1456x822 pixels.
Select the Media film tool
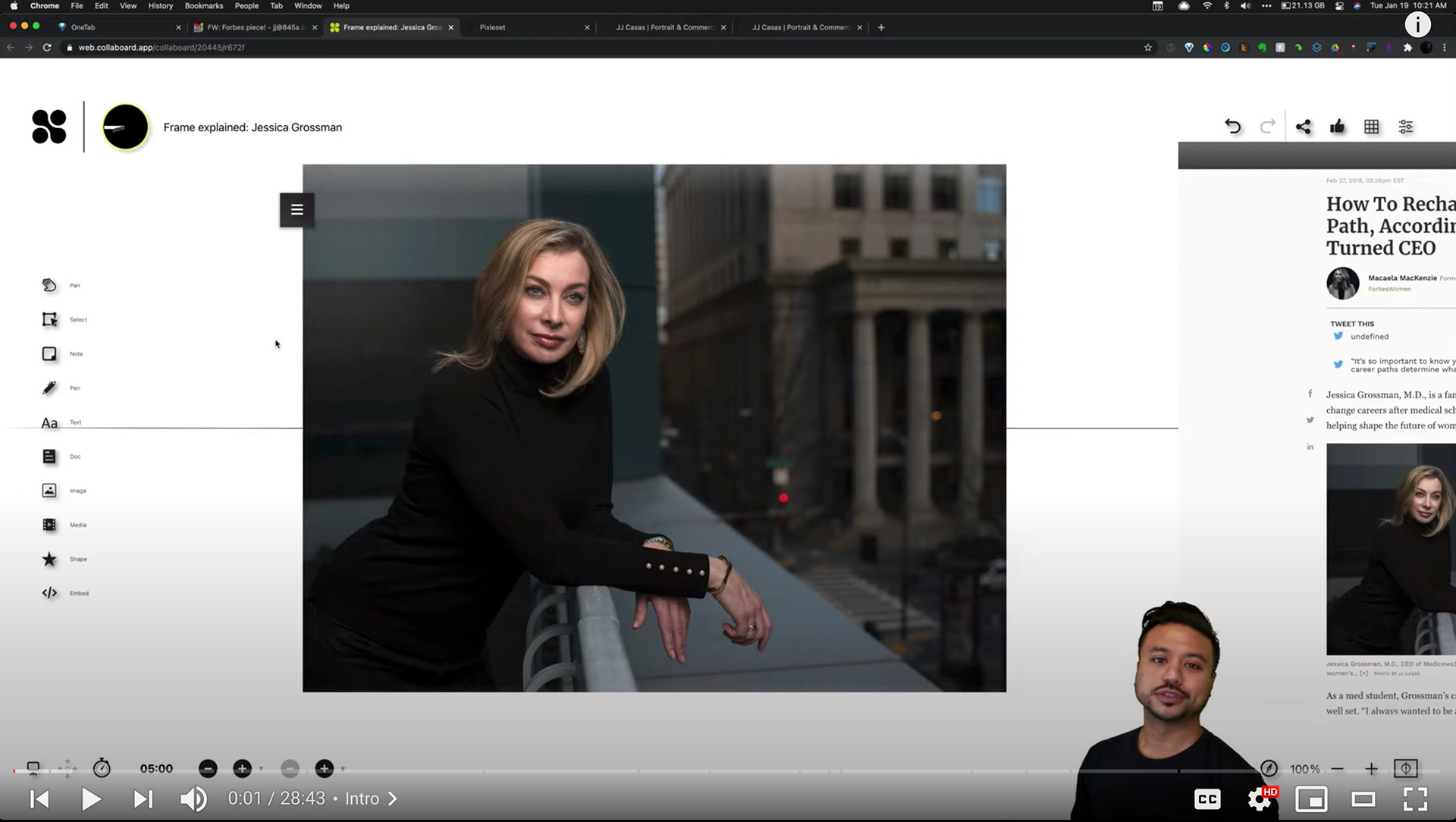pyautogui.click(x=49, y=525)
